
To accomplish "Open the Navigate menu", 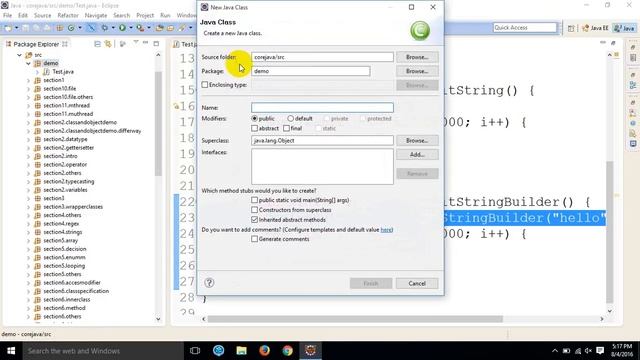I will 96,15.
